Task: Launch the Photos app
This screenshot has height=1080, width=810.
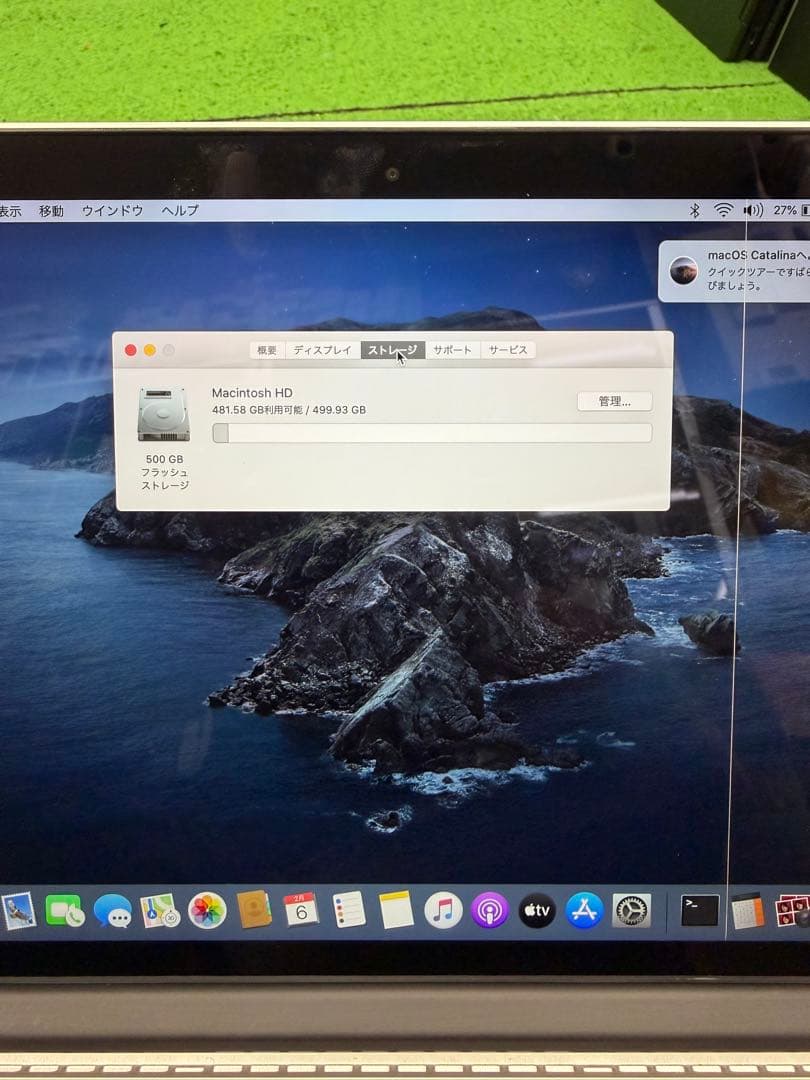Action: click(207, 911)
